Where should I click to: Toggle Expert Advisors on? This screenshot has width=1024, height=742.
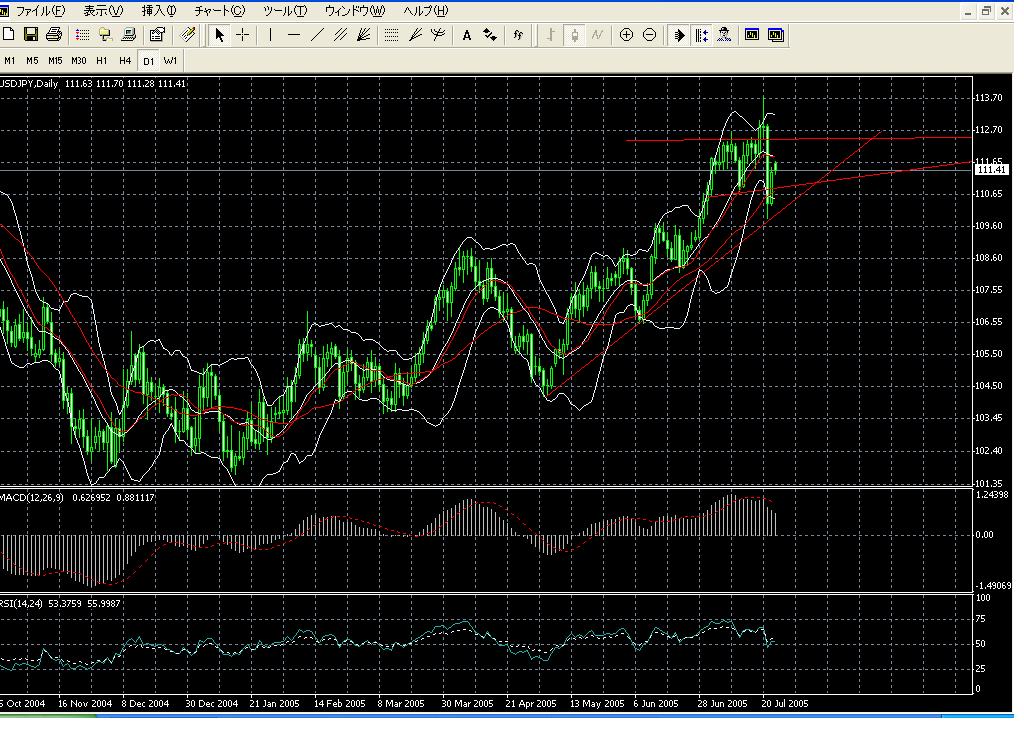tap(723, 35)
